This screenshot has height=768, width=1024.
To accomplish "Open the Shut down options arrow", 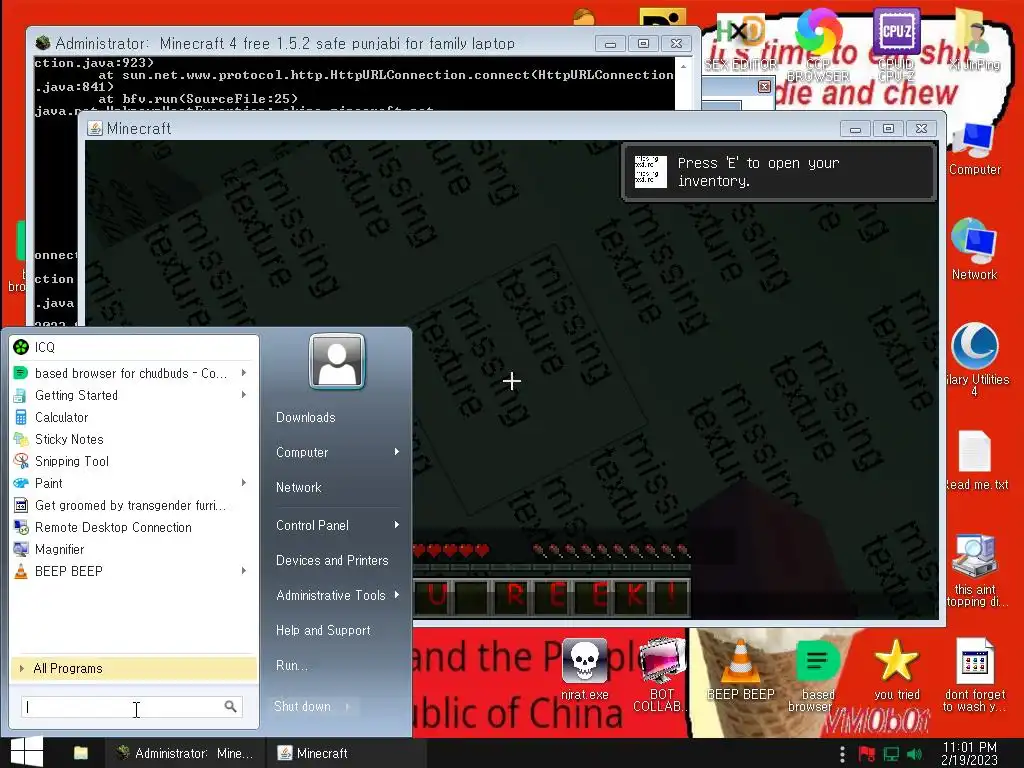I will [347, 707].
